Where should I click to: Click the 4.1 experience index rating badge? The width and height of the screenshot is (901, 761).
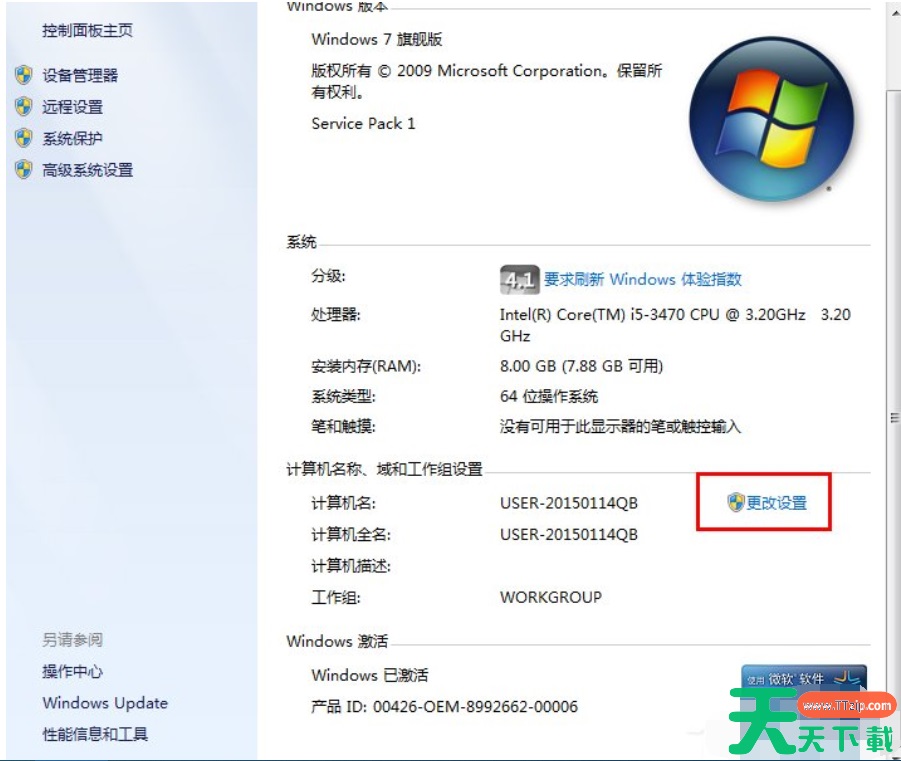(x=519, y=279)
